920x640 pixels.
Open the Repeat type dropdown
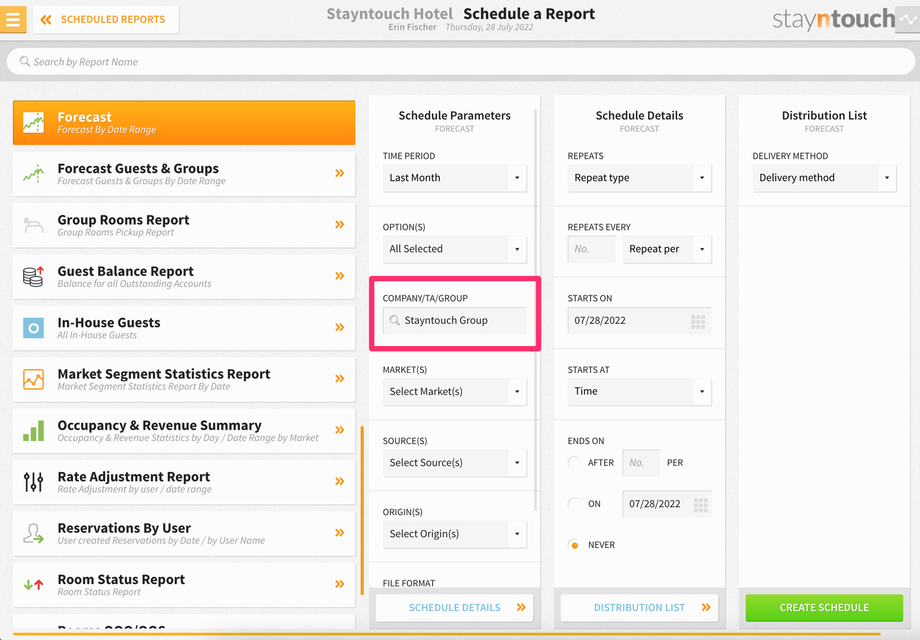[x=640, y=178]
